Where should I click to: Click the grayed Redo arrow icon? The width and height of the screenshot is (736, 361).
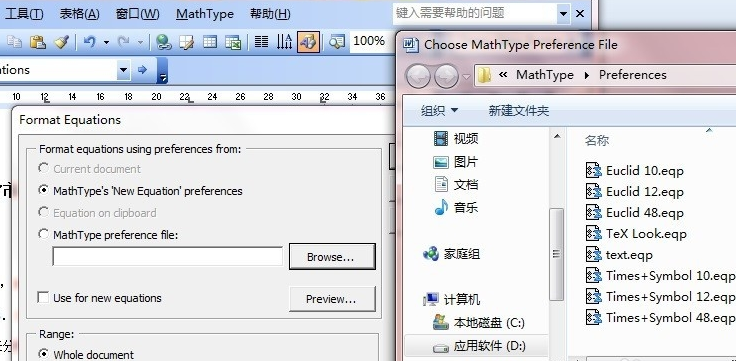click(124, 42)
